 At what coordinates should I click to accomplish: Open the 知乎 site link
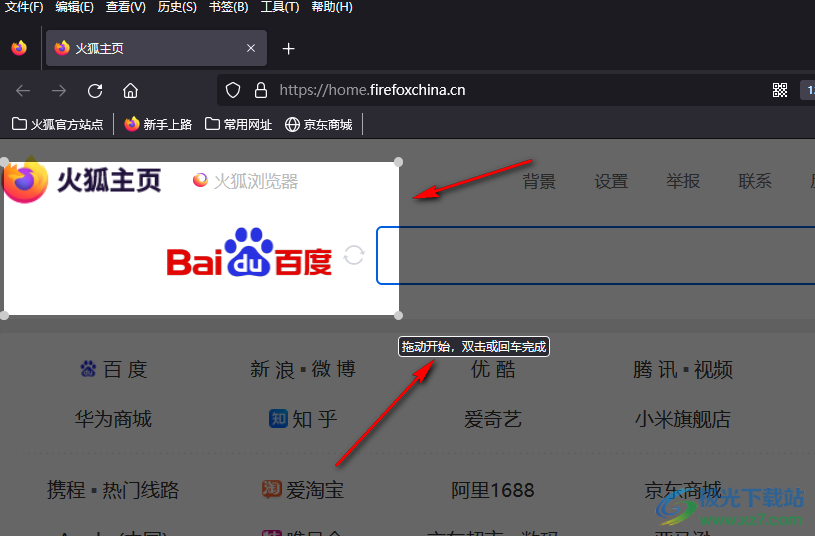point(303,419)
